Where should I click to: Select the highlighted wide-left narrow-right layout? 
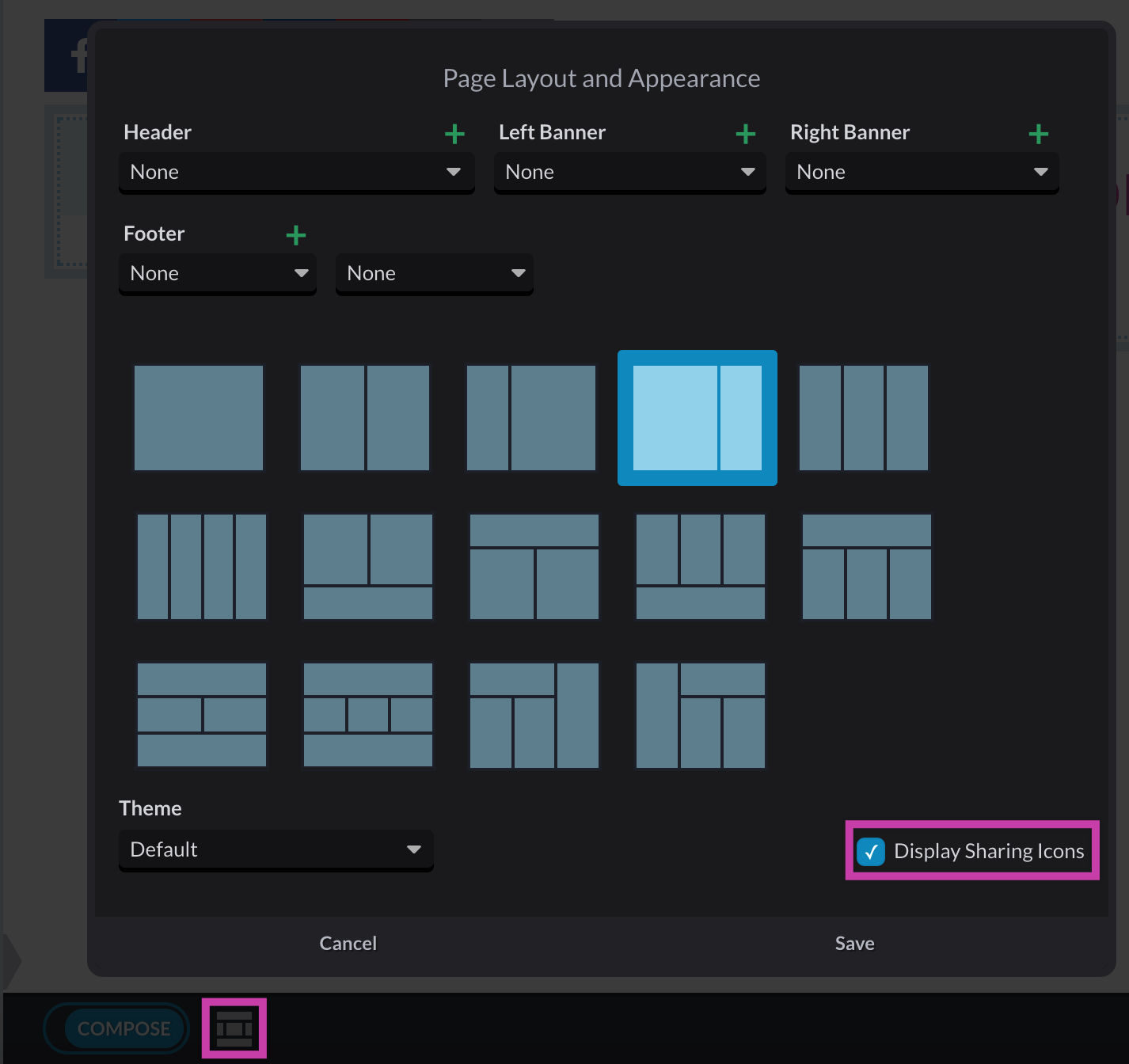pos(698,418)
